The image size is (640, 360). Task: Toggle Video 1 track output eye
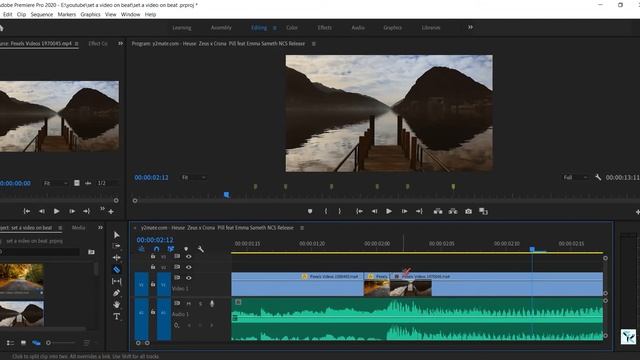189,278
